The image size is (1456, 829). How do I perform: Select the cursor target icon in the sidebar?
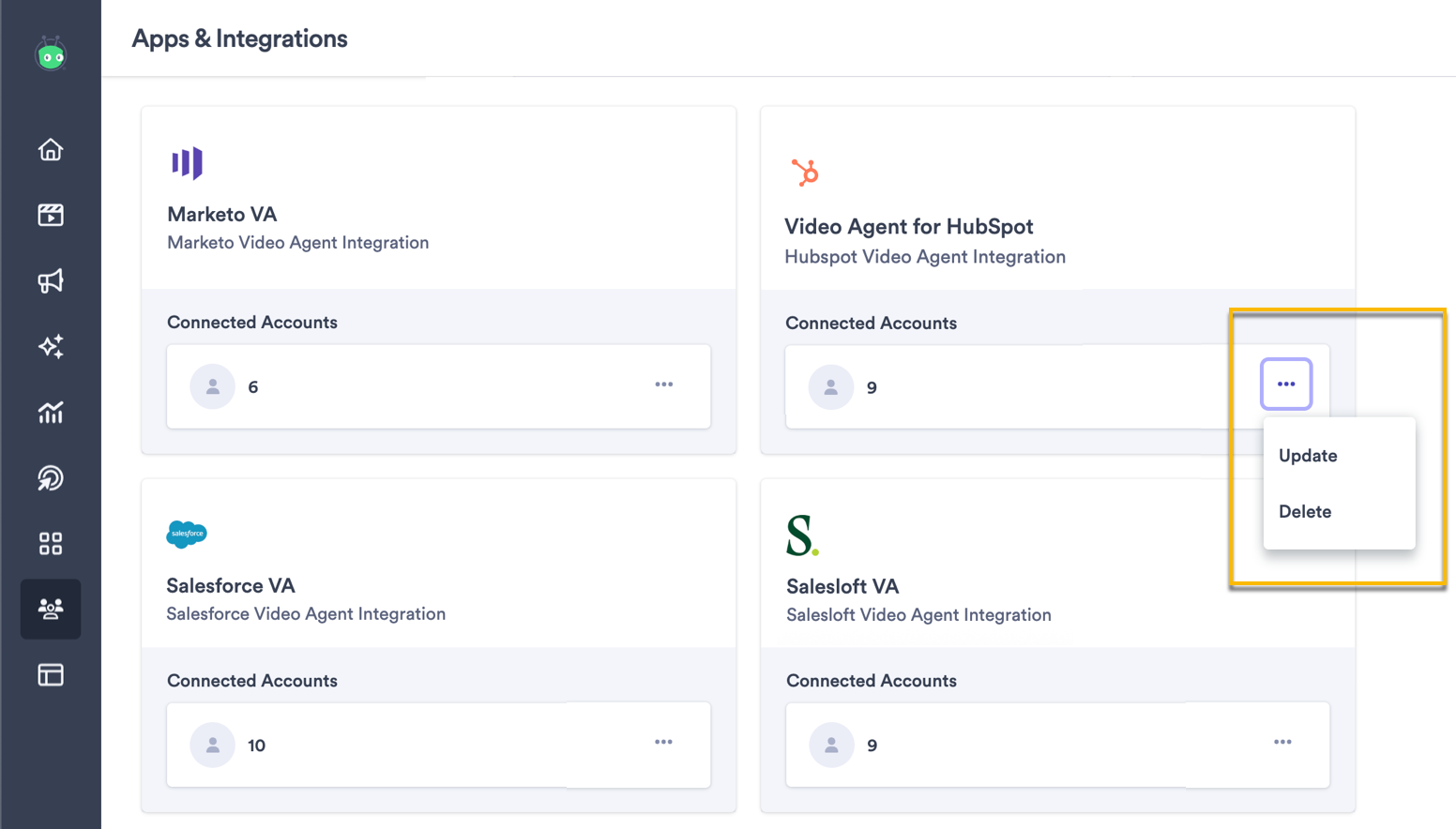coord(51,477)
